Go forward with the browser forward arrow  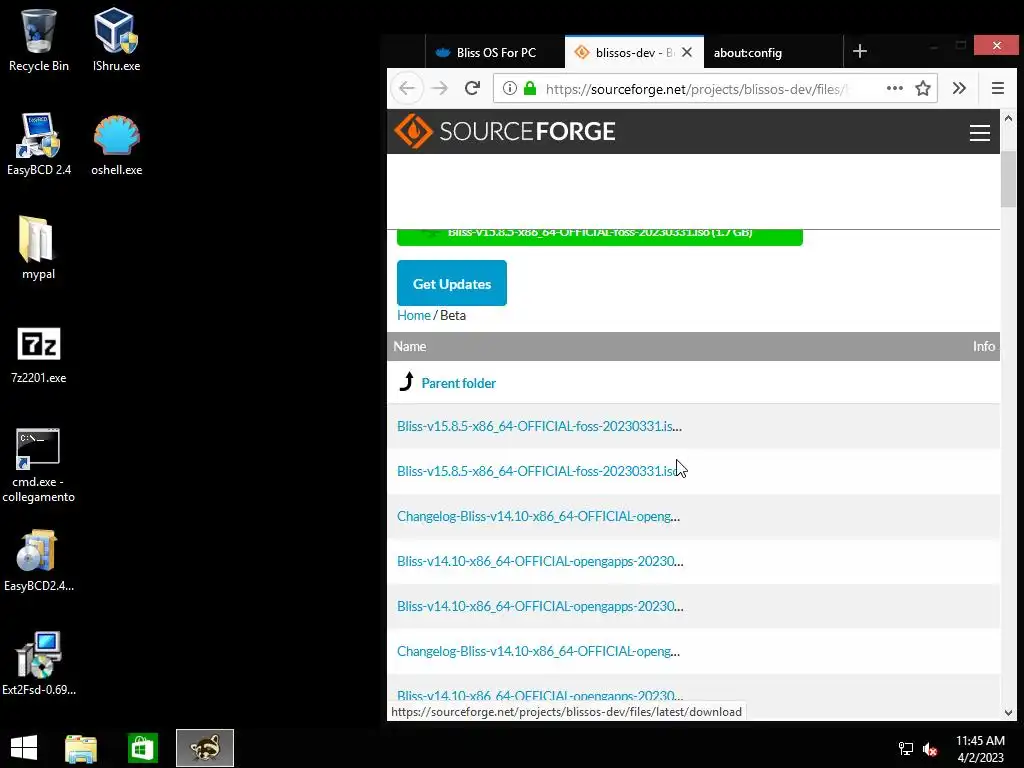(440, 88)
